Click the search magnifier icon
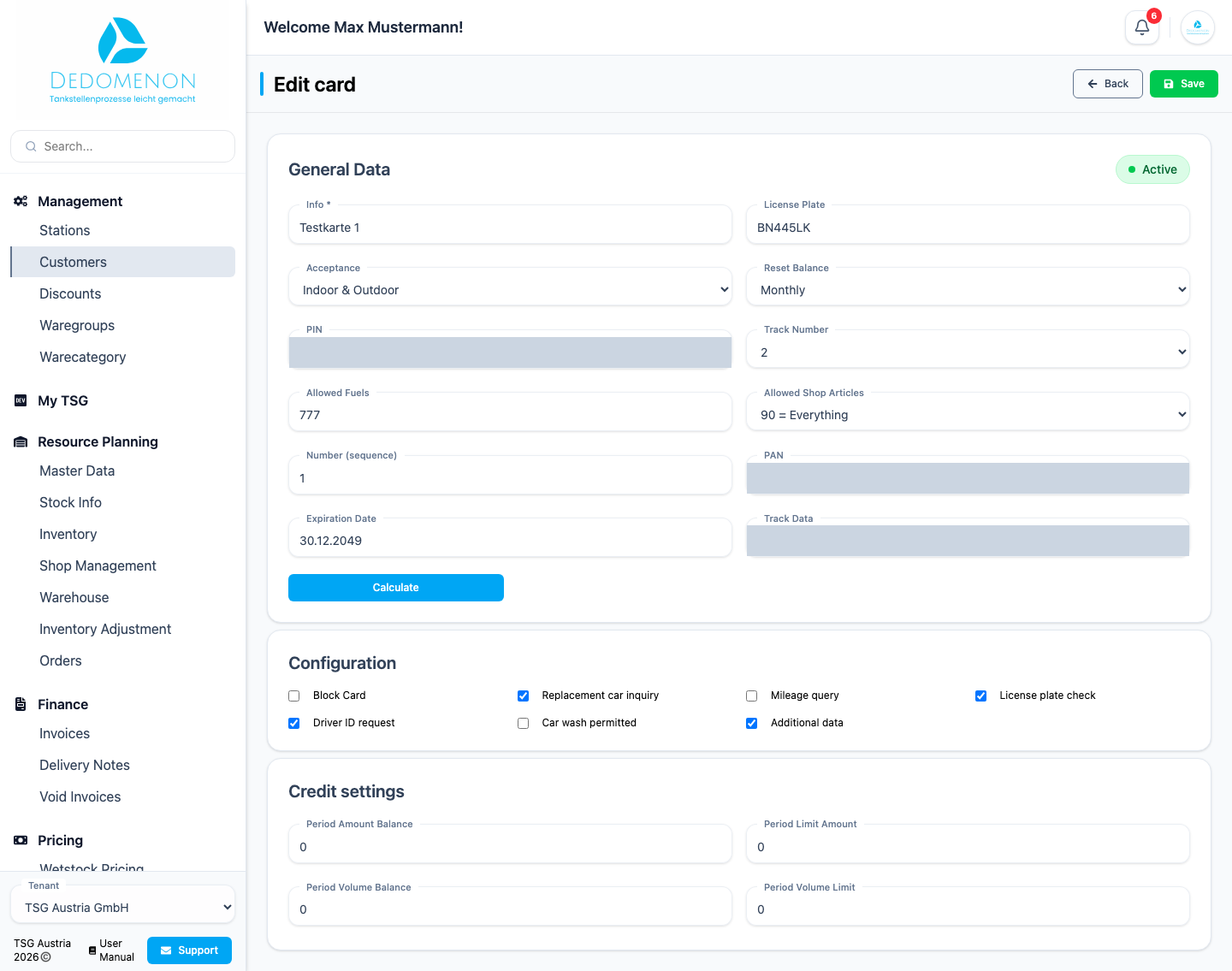The width and height of the screenshot is (1232, 971). pos(31,146)
